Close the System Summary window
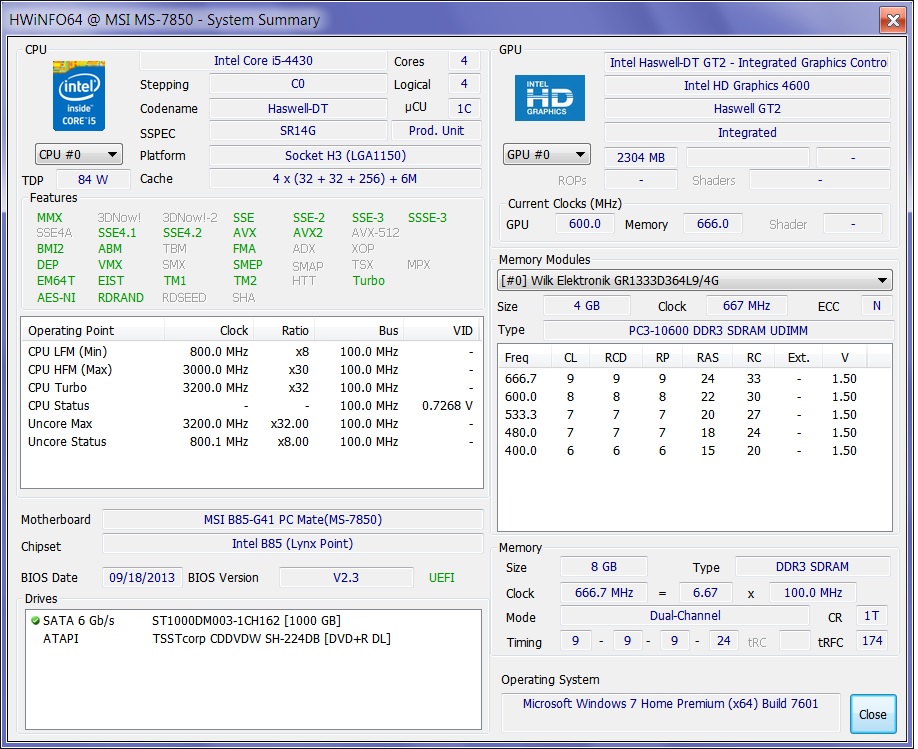The image size is (918, 749). [x=893, y=20]
